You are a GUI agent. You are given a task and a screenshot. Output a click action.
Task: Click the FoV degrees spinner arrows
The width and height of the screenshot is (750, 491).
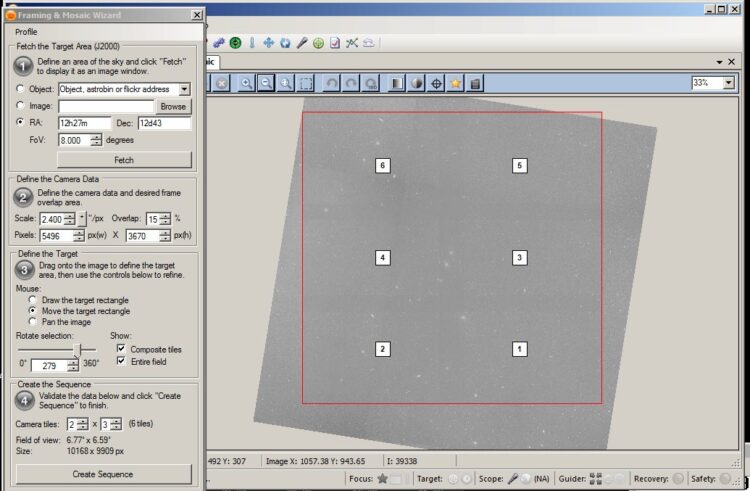coord(96,140)
